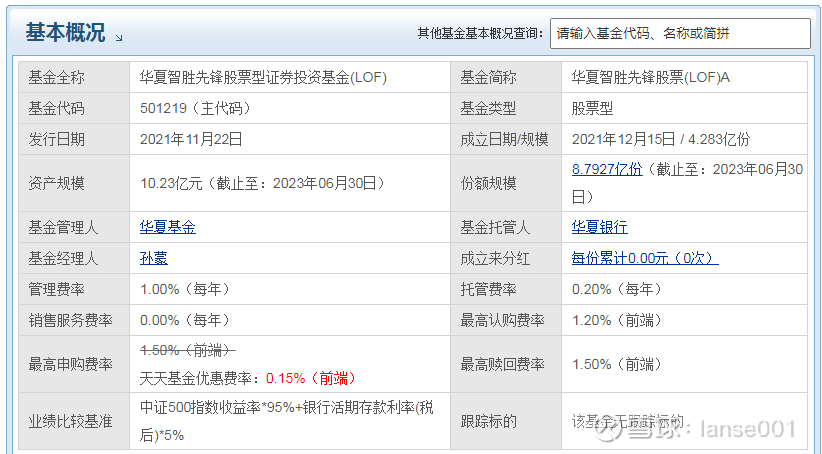Select the management fee 1.00%（每年）
Viewport: 822px width, 454px height.
(185, 289)
